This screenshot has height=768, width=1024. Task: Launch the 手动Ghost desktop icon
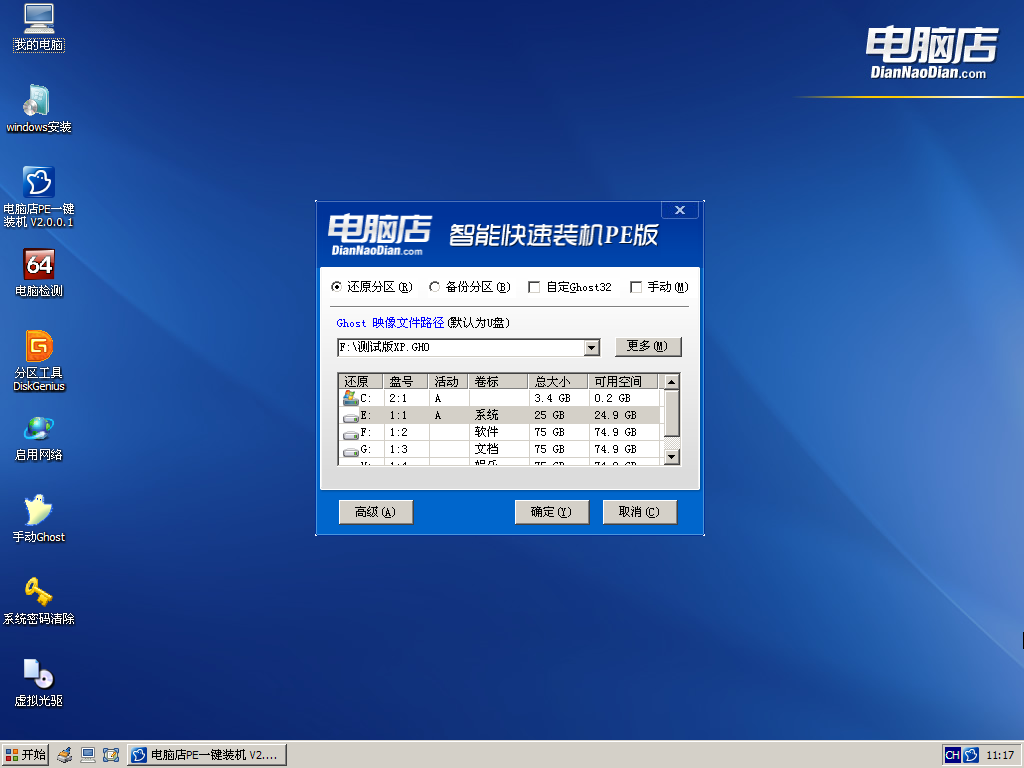(x=38, y=511)
